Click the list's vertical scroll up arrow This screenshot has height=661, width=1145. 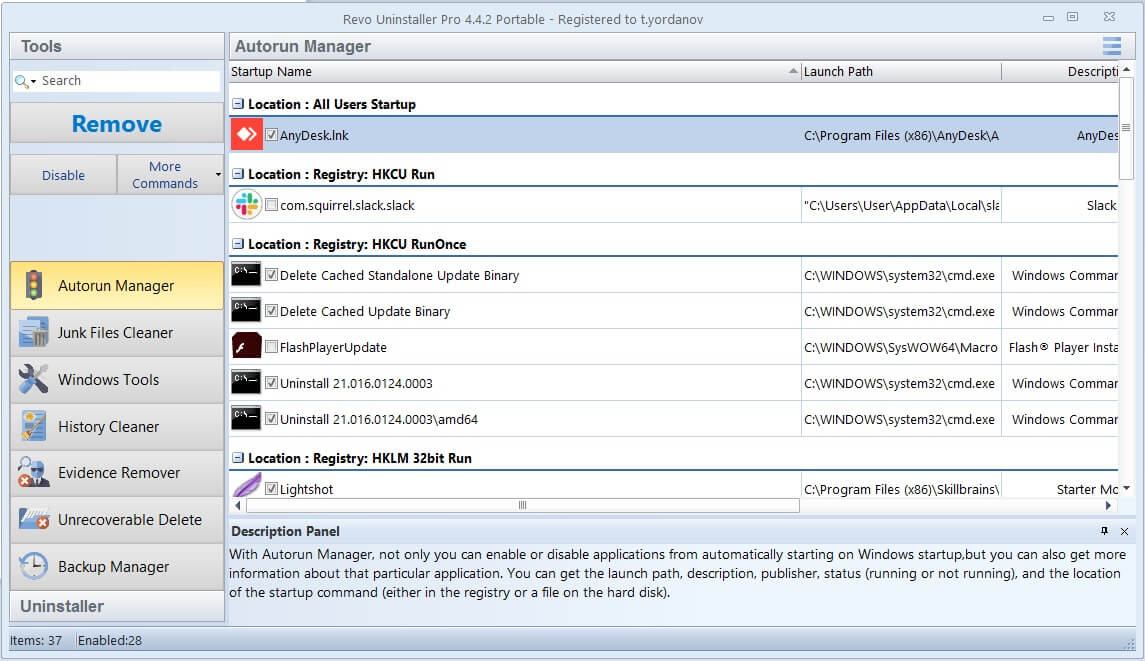(x=1126, y=69)
